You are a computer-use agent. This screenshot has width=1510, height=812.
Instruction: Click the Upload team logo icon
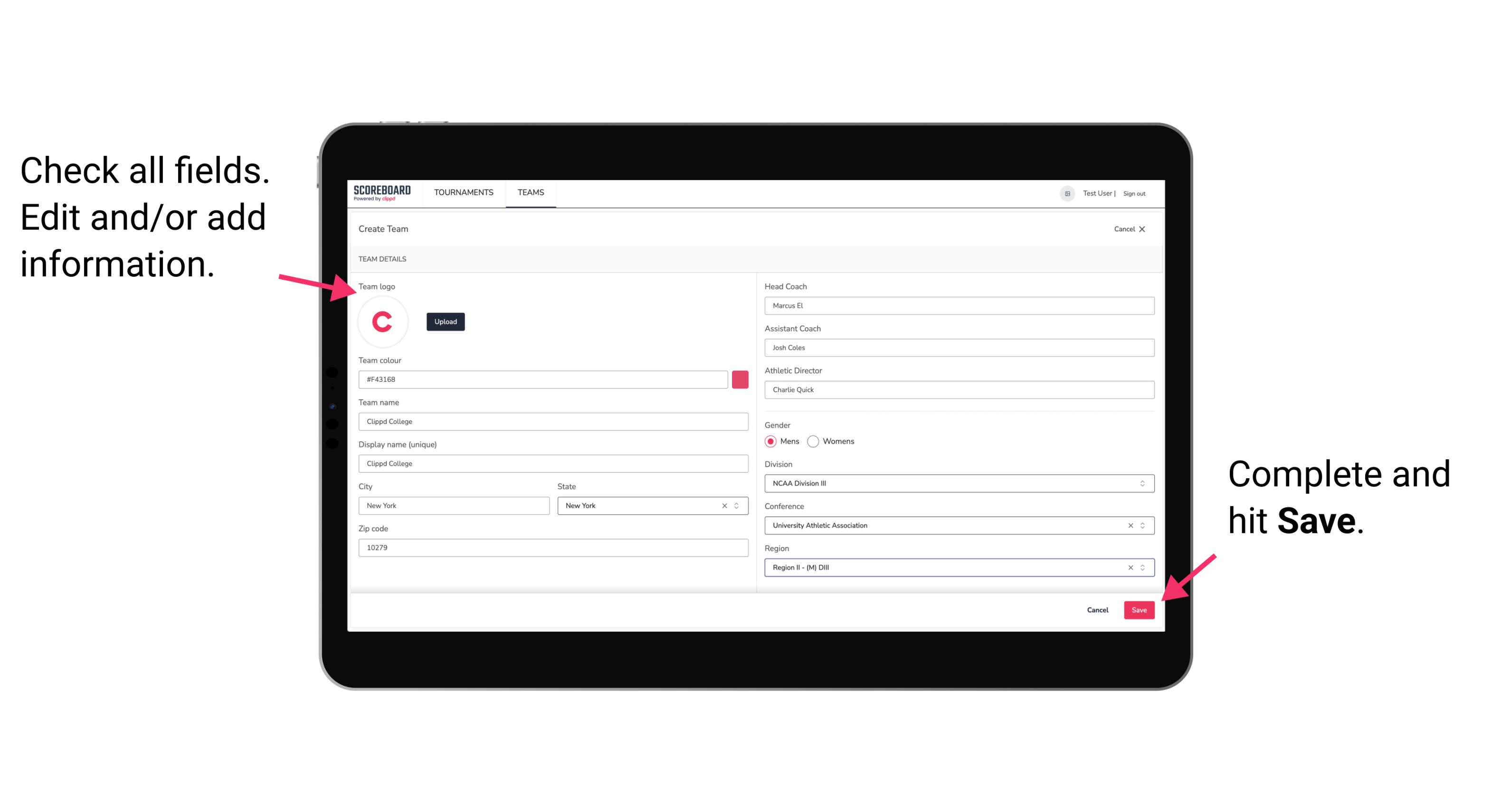coord(446,322)
